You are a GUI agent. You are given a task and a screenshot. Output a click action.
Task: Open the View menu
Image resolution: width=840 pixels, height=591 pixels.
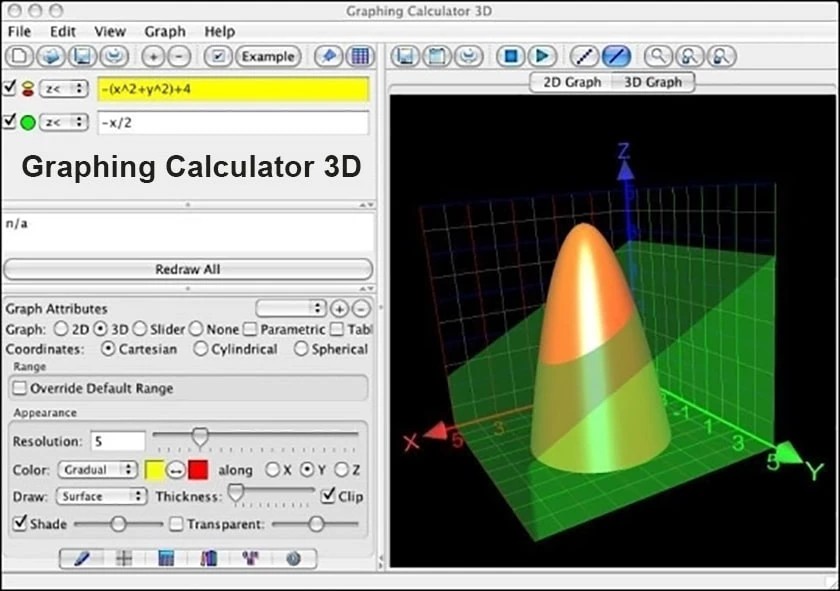pyautogui.click(x=110, y=32)
